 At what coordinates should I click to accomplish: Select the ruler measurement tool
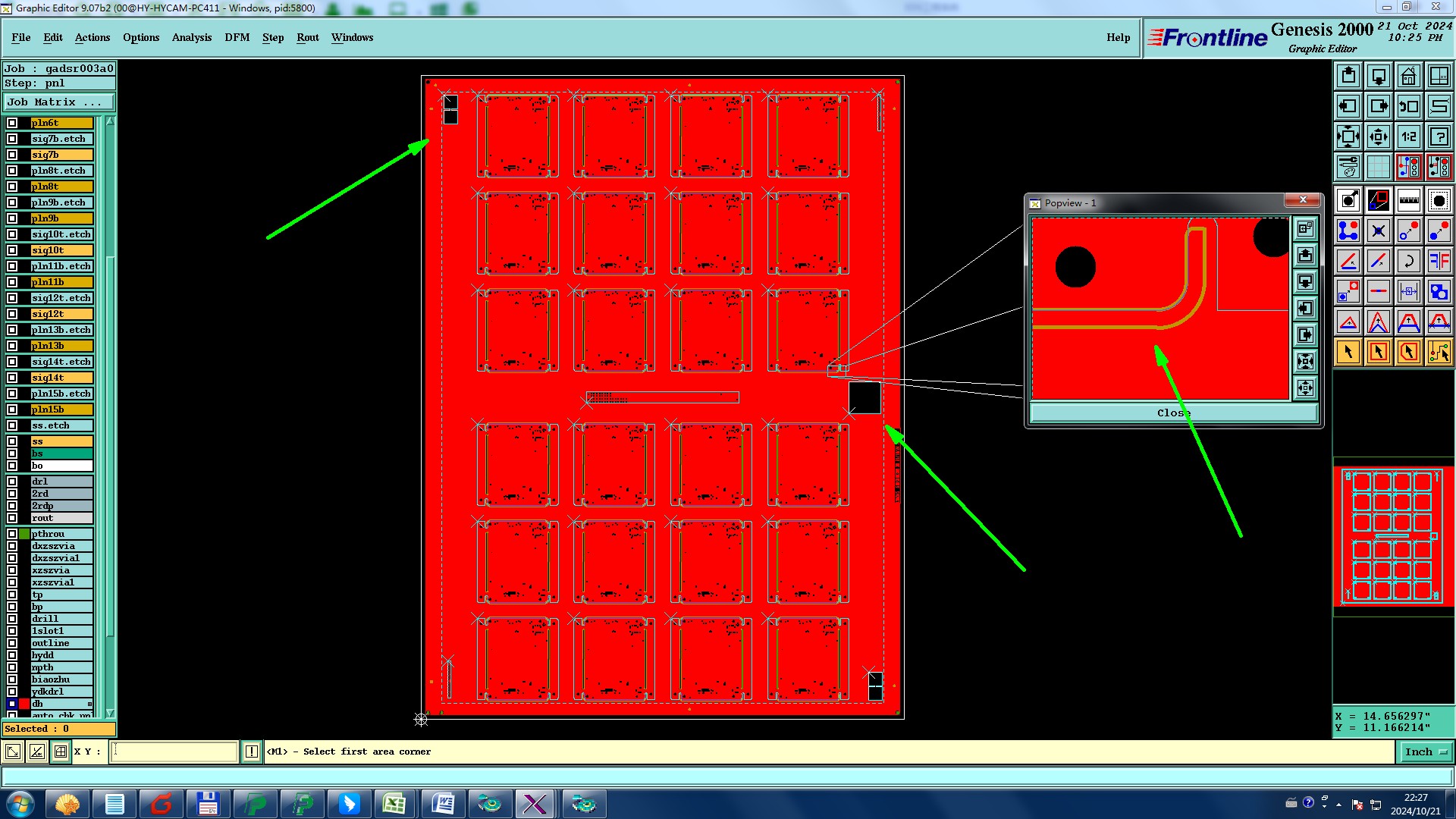coord(1408,200)
